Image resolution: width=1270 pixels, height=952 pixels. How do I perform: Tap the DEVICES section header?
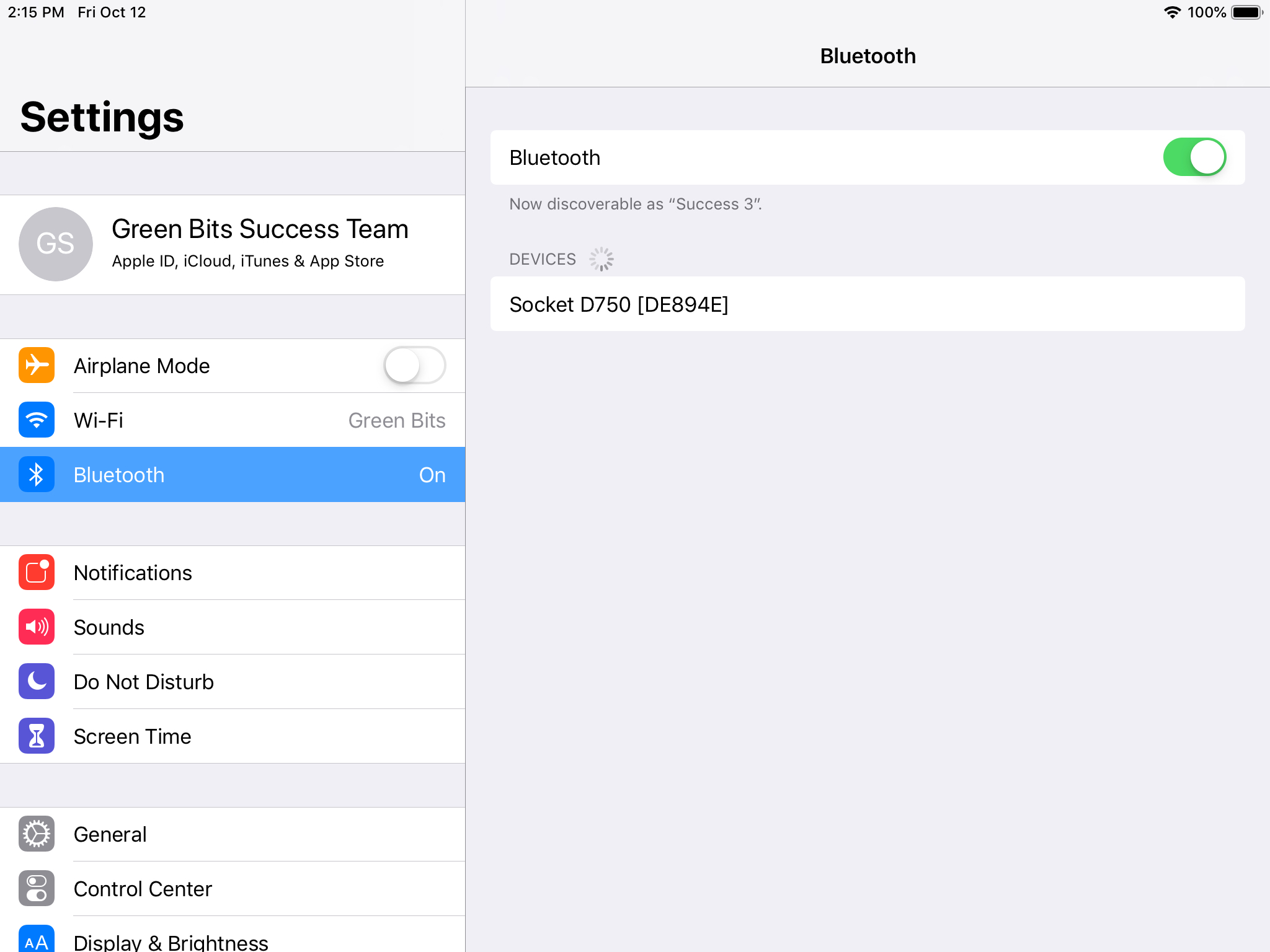click(543, 259)
